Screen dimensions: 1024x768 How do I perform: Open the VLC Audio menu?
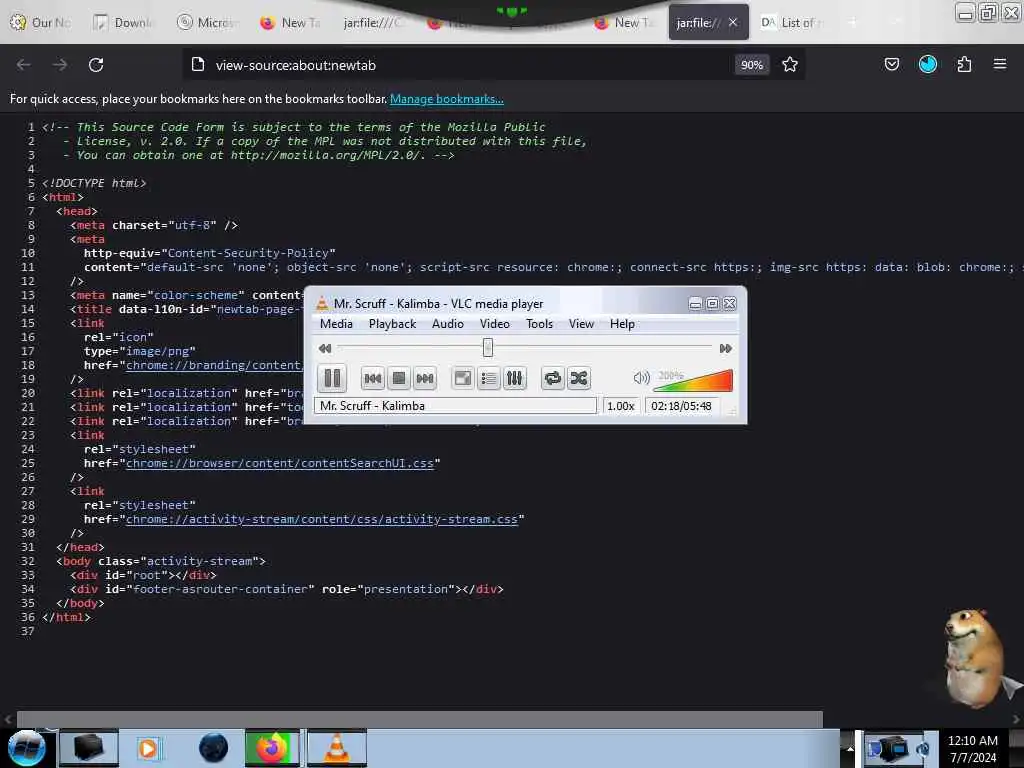(x=448, y=324)
